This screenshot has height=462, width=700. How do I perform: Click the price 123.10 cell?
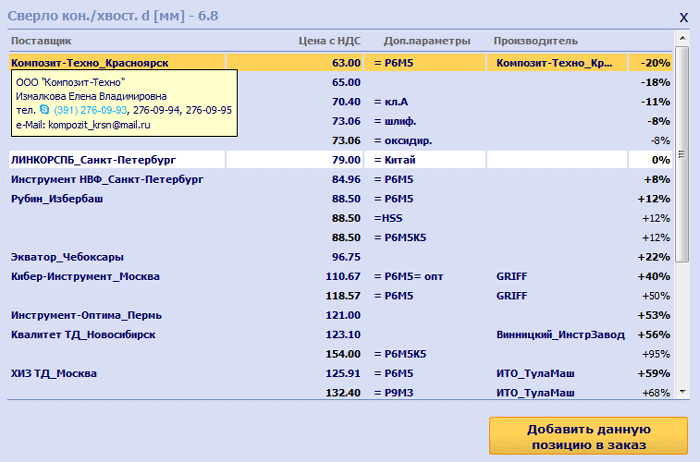(343, 335)
